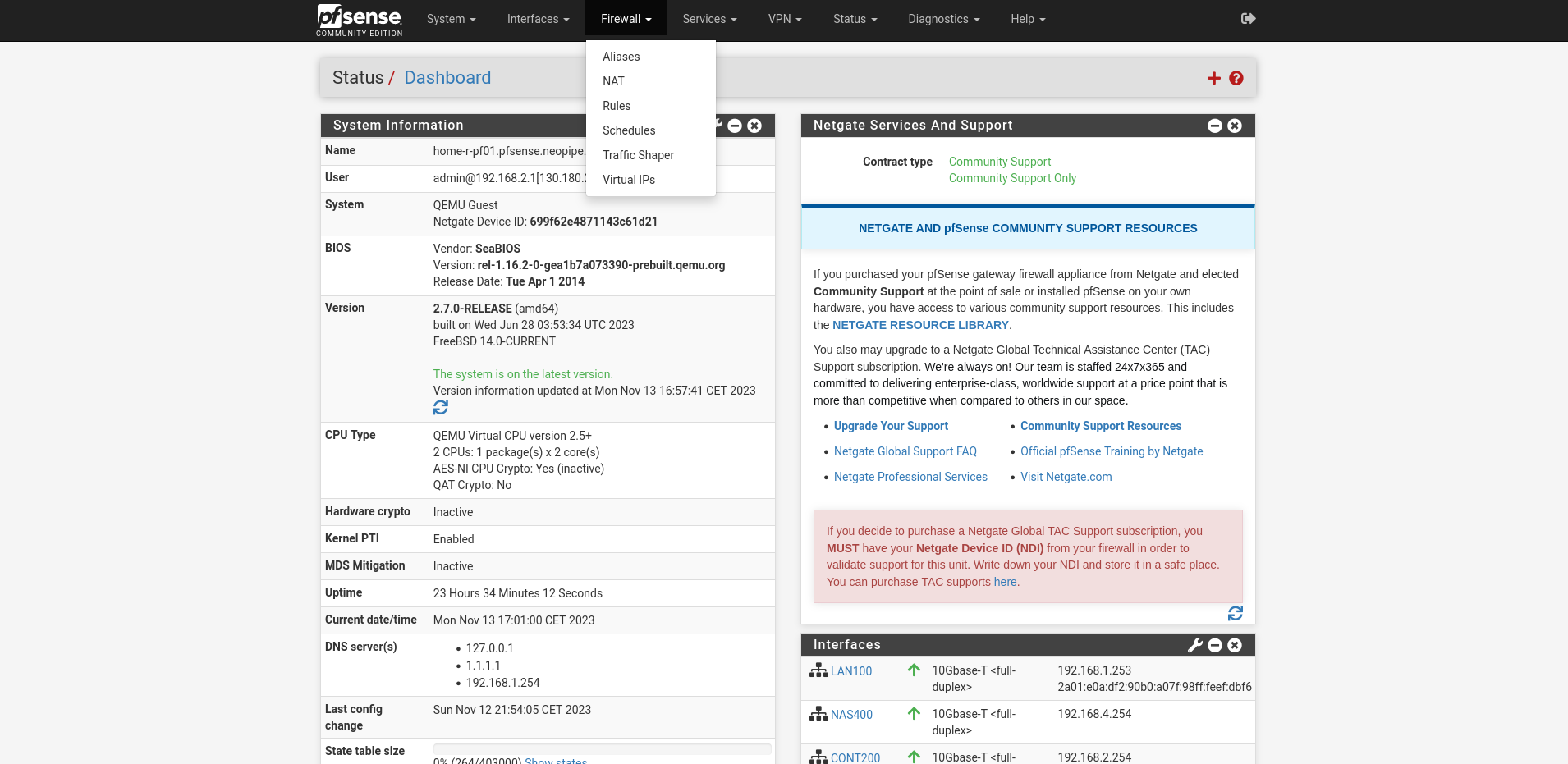Click the uptime value 23 Hours 34 Minutes
The height and width of the screenshot is (764, 1568).
[x=517, y=593]
